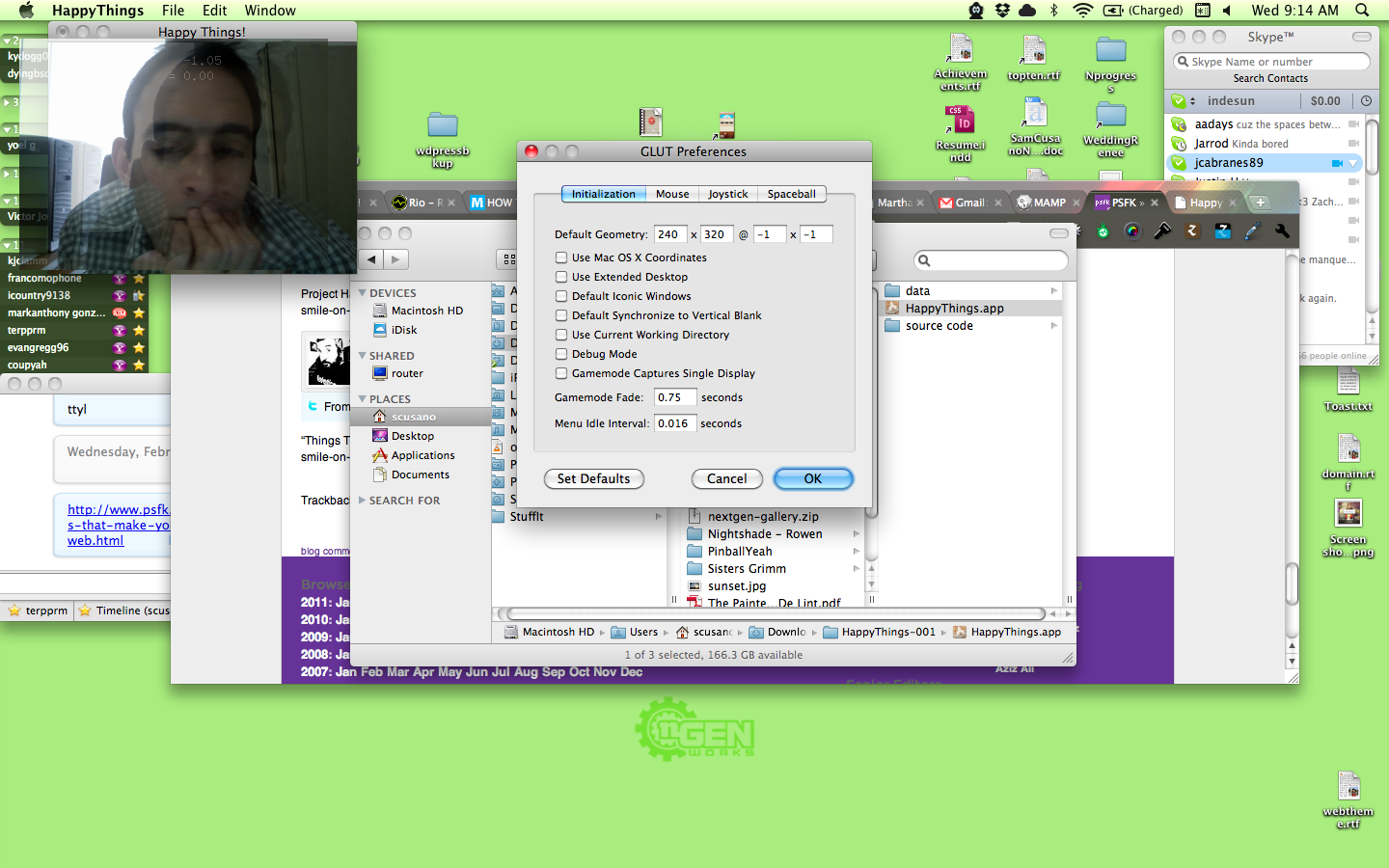Click the Spotlight magnifying glass icon
Viewport: 1389px width, 868px height.
pos(1362,11)
